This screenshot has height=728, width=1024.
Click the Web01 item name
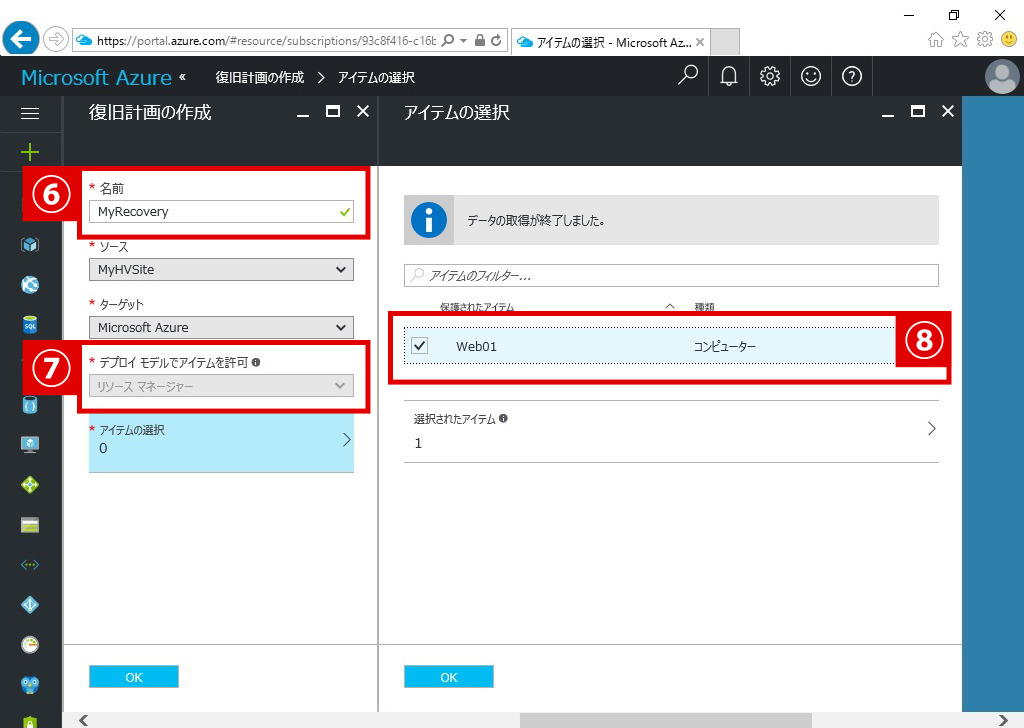coord(476,347)
